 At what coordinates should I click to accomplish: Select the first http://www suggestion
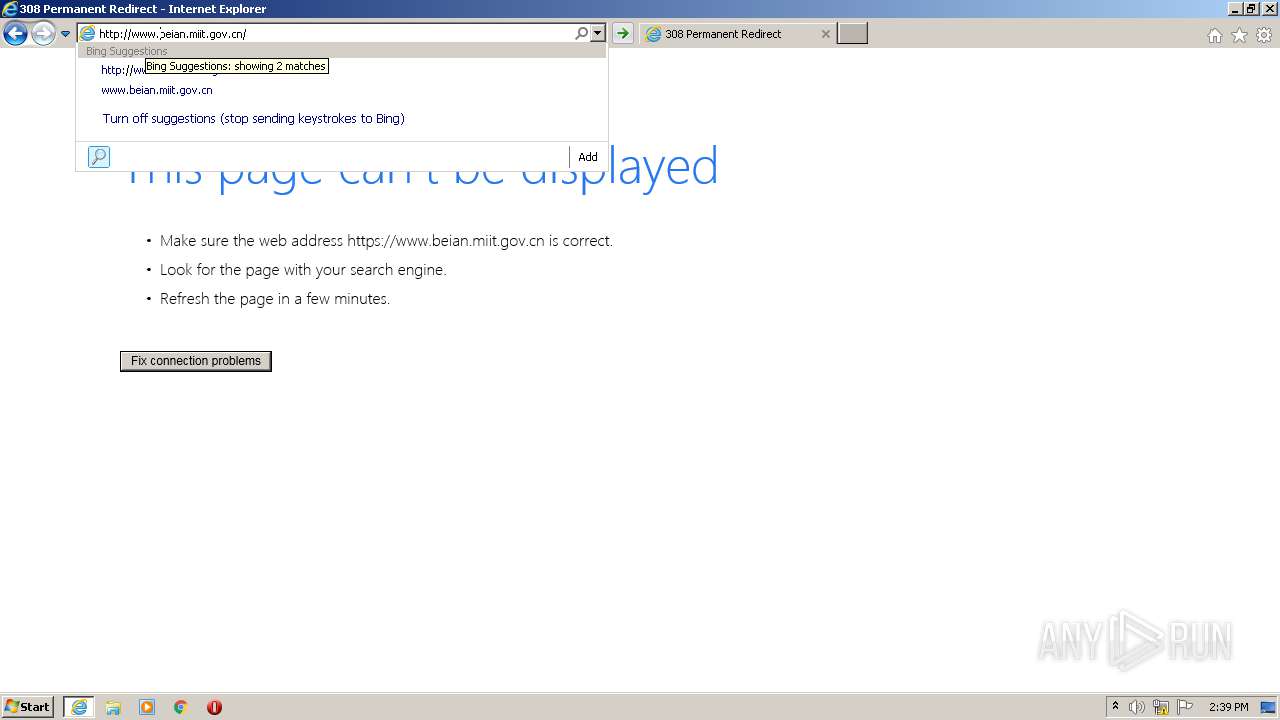tap(342, 70)
